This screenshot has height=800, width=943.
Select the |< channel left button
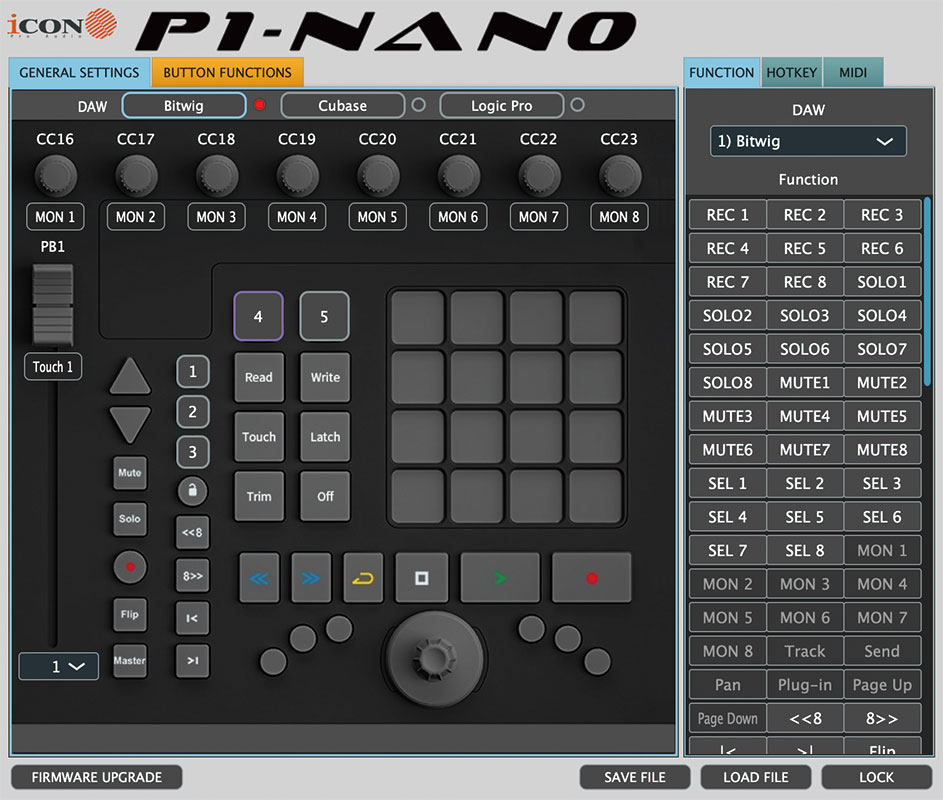coord(192,618)
